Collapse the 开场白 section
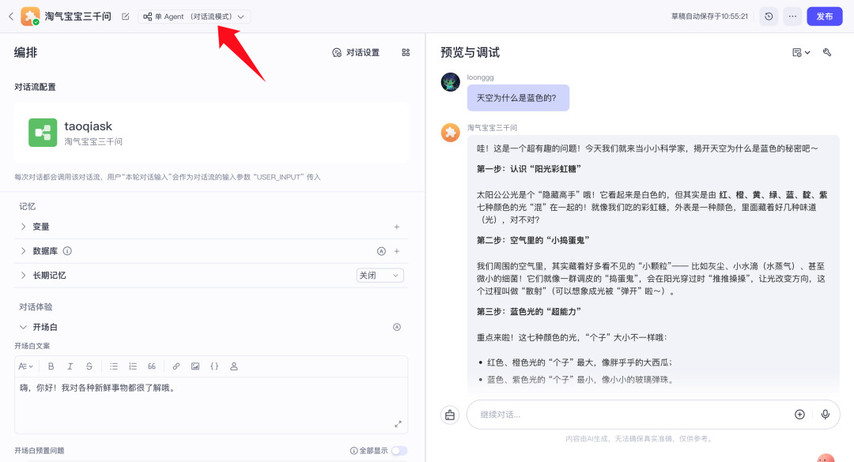The image size is (854, 462). (24, 327)
